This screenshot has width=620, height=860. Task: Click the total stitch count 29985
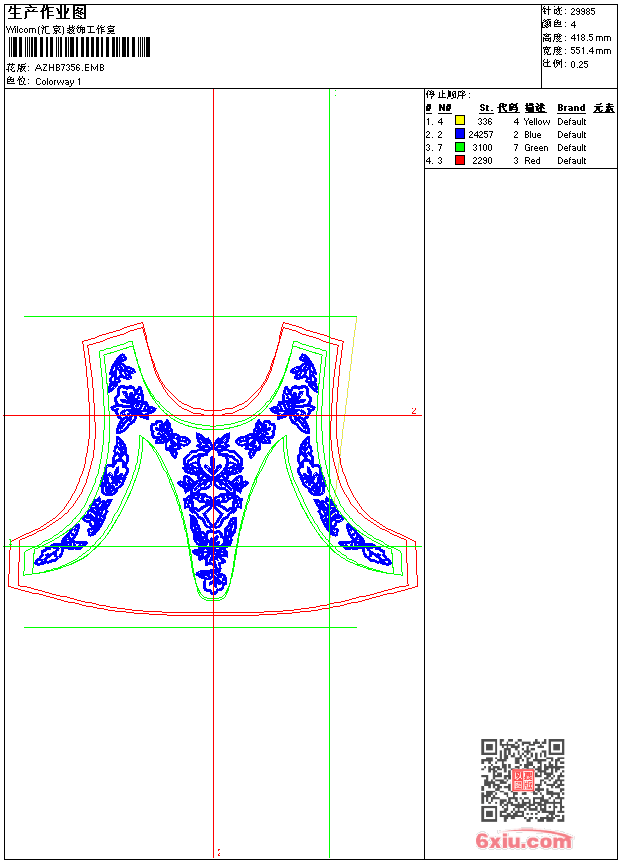point(583,12)
